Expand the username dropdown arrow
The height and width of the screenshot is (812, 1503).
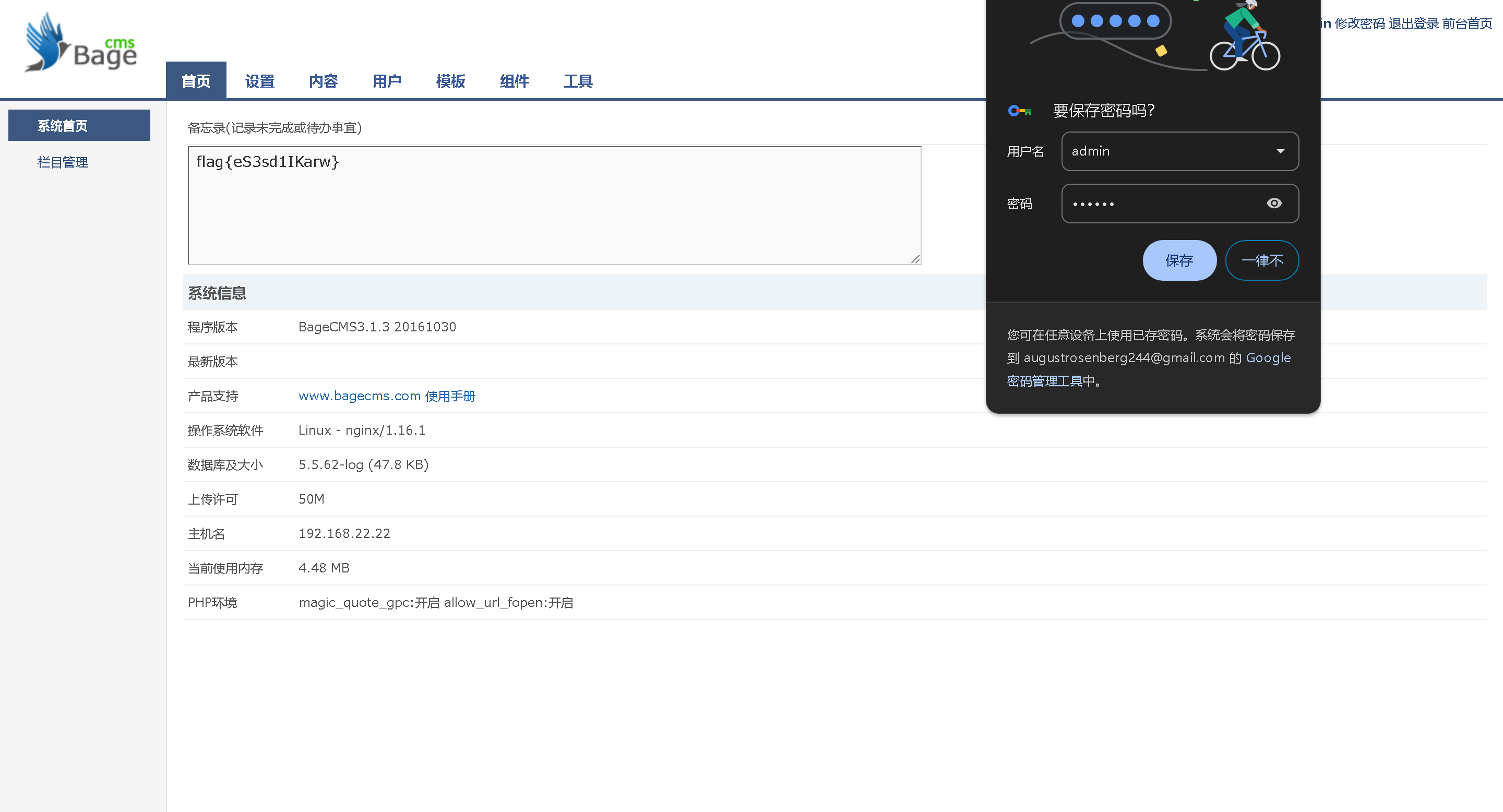[x=1280, y=152]
